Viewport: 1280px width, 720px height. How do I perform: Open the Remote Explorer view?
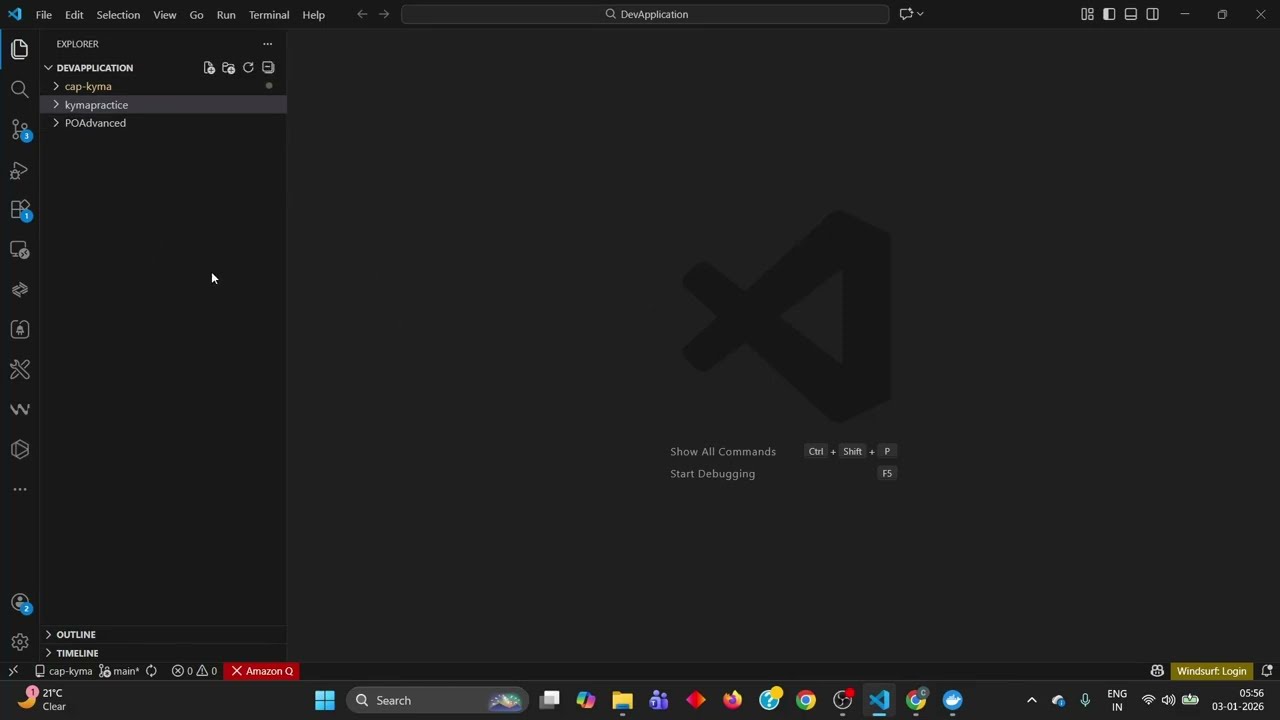pyautogui.click(x=19, y=250)
